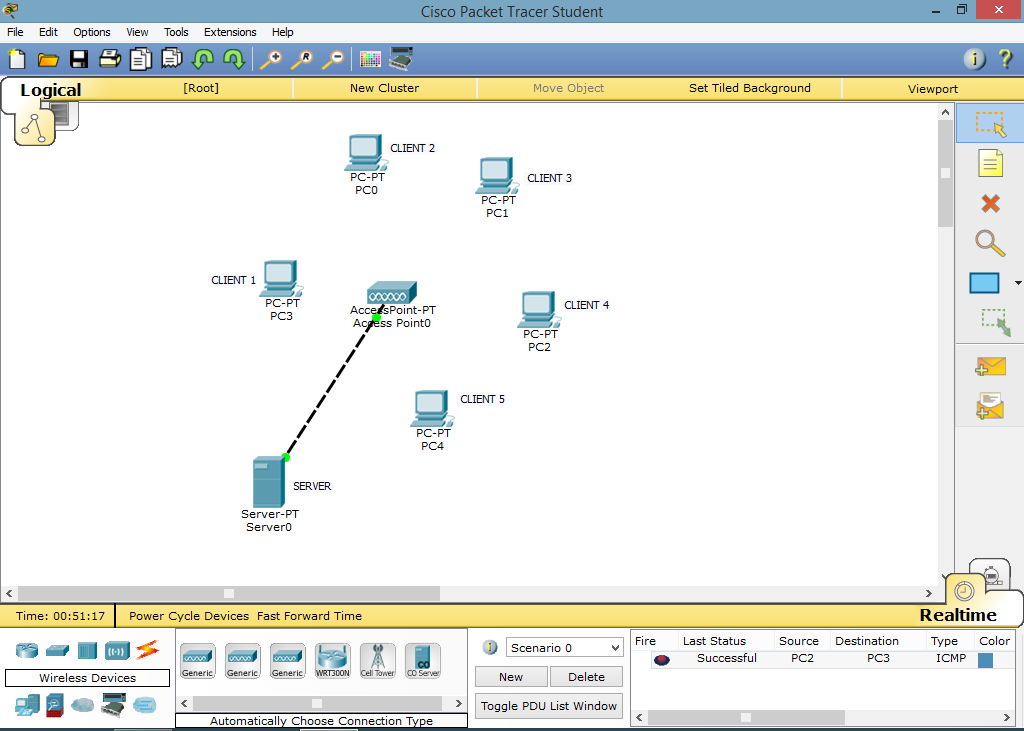Image resolution: width=1024 pixels, height=731 pixels.
Task: Pick the CO Server device
Action: tap(423, 660)
